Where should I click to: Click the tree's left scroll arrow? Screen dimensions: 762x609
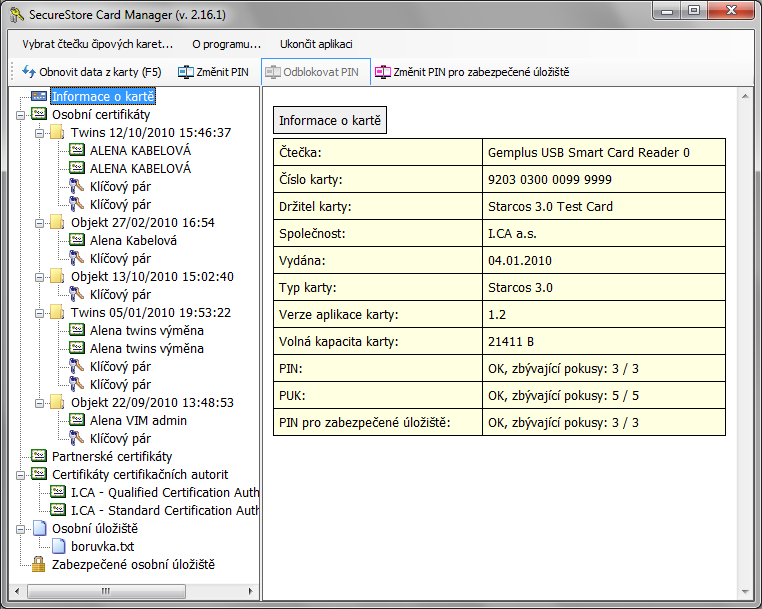pos(17,591)
